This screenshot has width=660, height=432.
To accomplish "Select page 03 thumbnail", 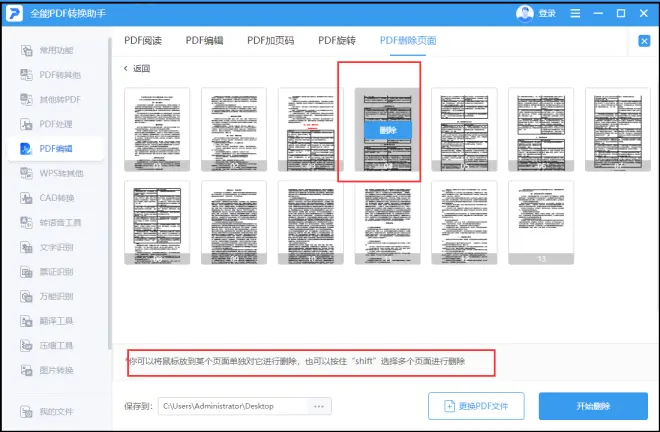I will [311, 130].
